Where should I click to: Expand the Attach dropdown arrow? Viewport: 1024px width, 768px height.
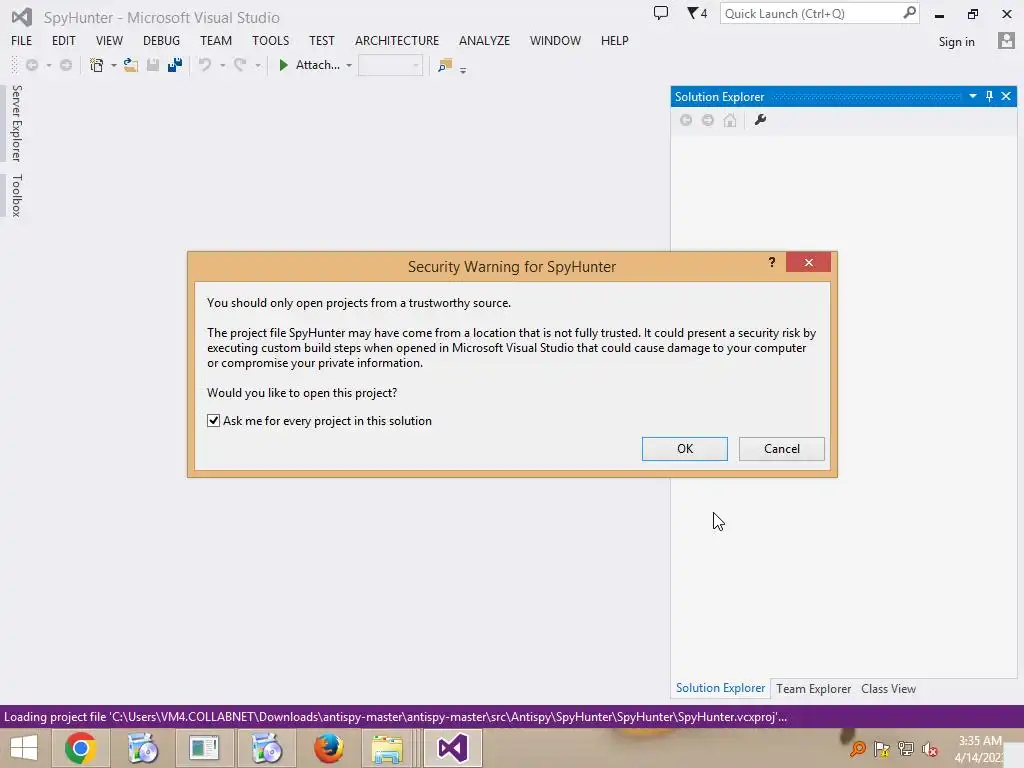click(x=349, y=65)
